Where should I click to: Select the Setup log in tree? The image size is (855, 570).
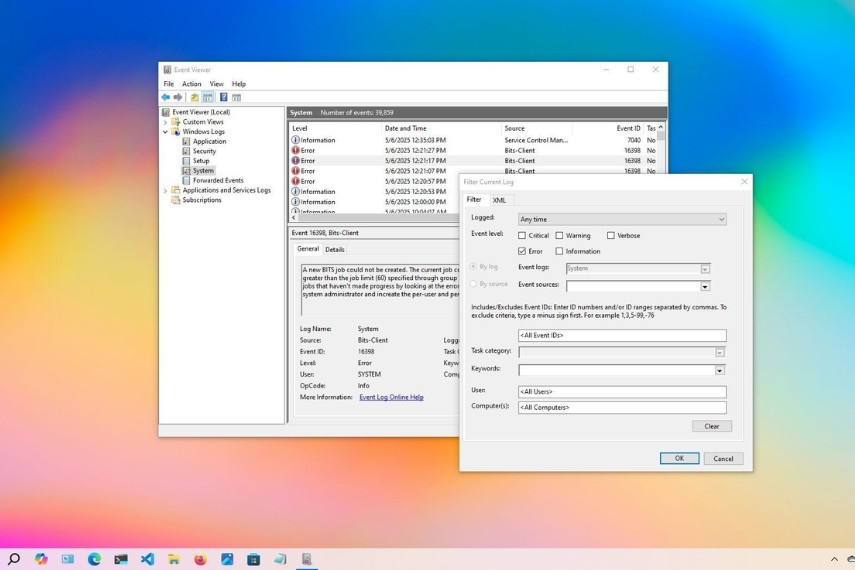(x=201, y=161)
